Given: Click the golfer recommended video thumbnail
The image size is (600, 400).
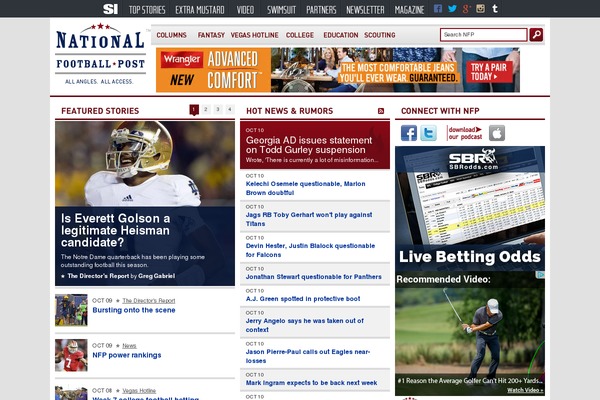Looking at the screenshot, I should pos(470,332).
